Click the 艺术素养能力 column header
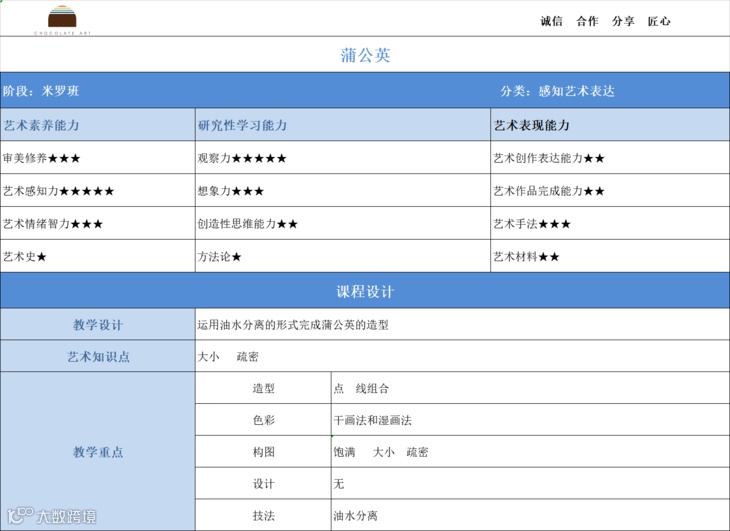 click(98, 125)
